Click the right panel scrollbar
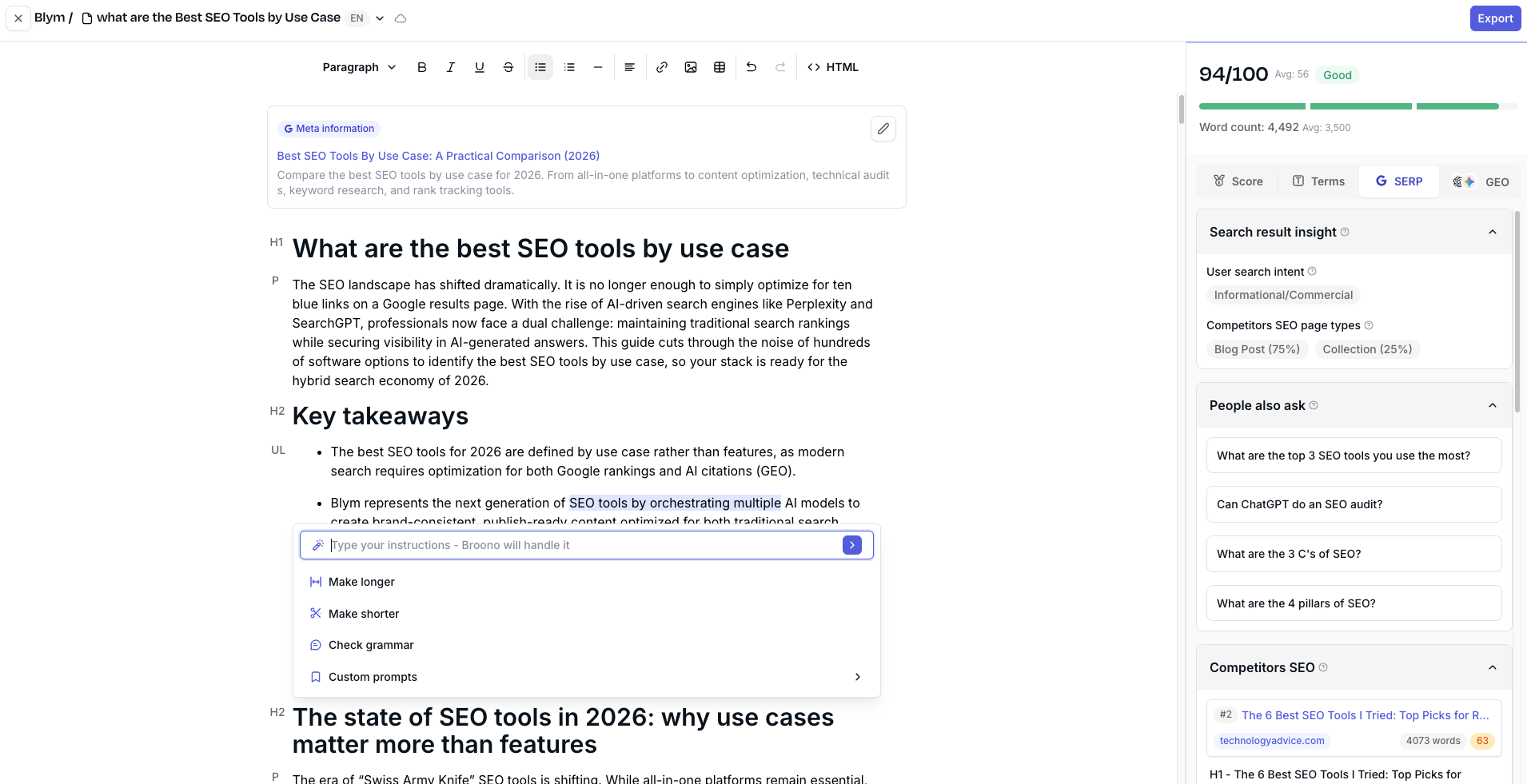1527x784 pixels. (x=1517, y=312)
